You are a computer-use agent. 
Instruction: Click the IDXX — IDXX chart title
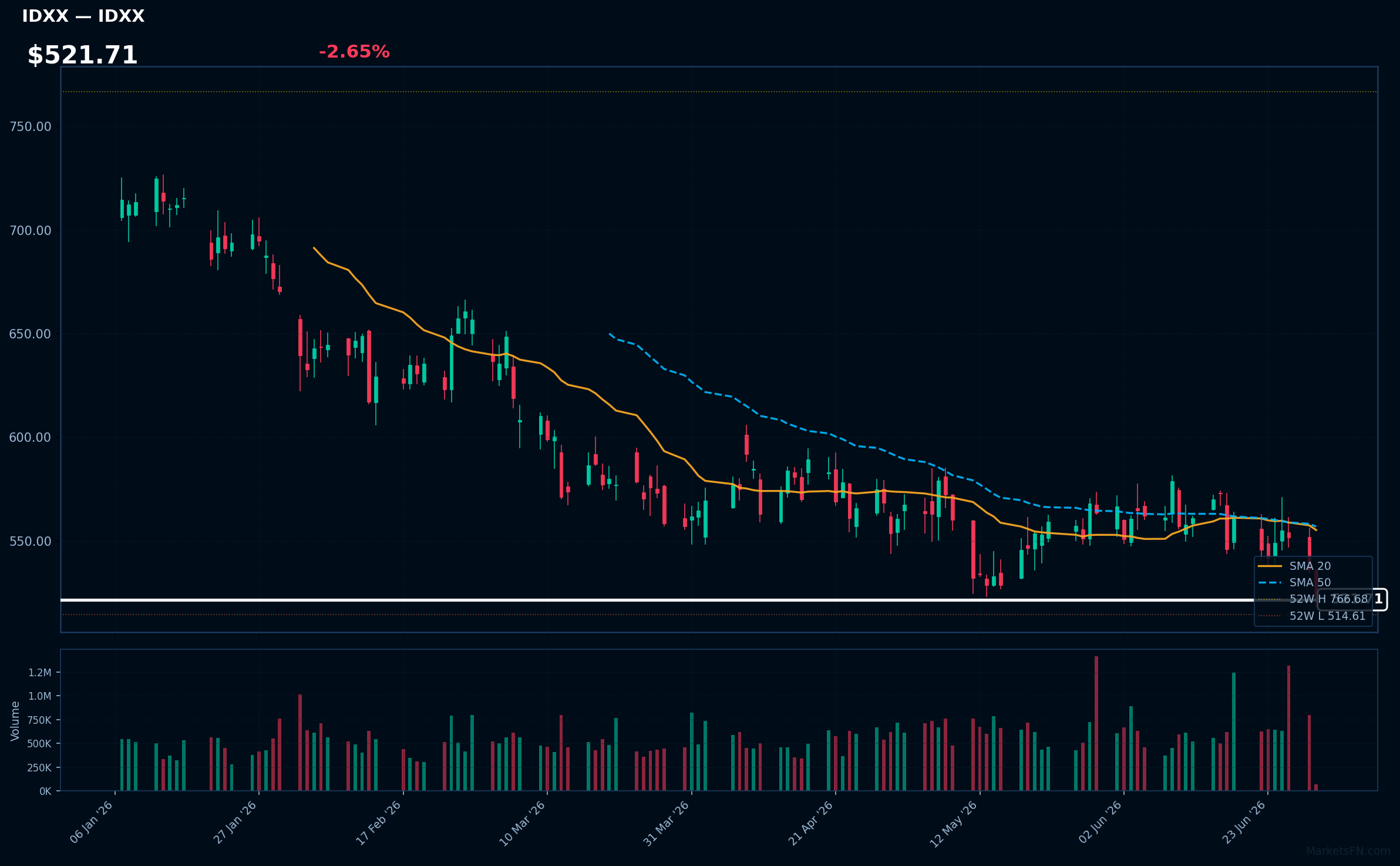(x=83, y=16)
